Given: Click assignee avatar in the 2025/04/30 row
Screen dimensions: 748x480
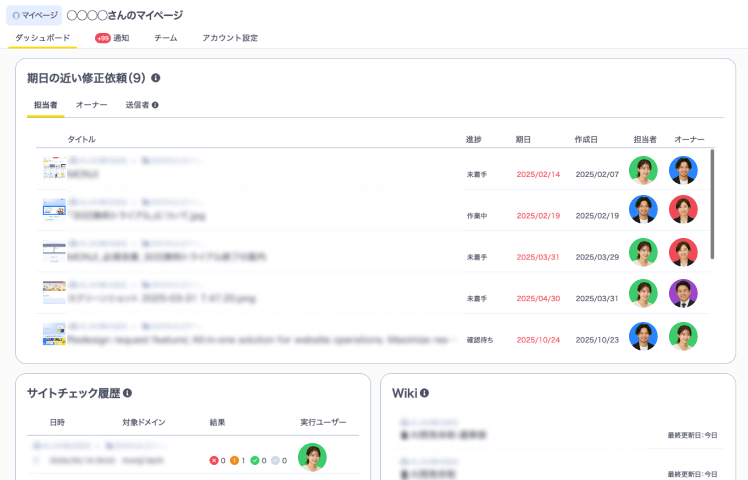Looking at the screenshot, I should coord(643,293).
